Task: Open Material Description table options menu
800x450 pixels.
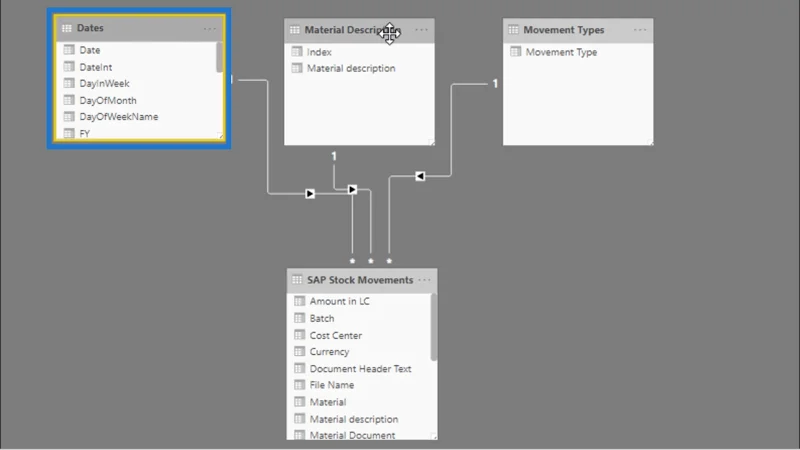Action: [421, 30]
